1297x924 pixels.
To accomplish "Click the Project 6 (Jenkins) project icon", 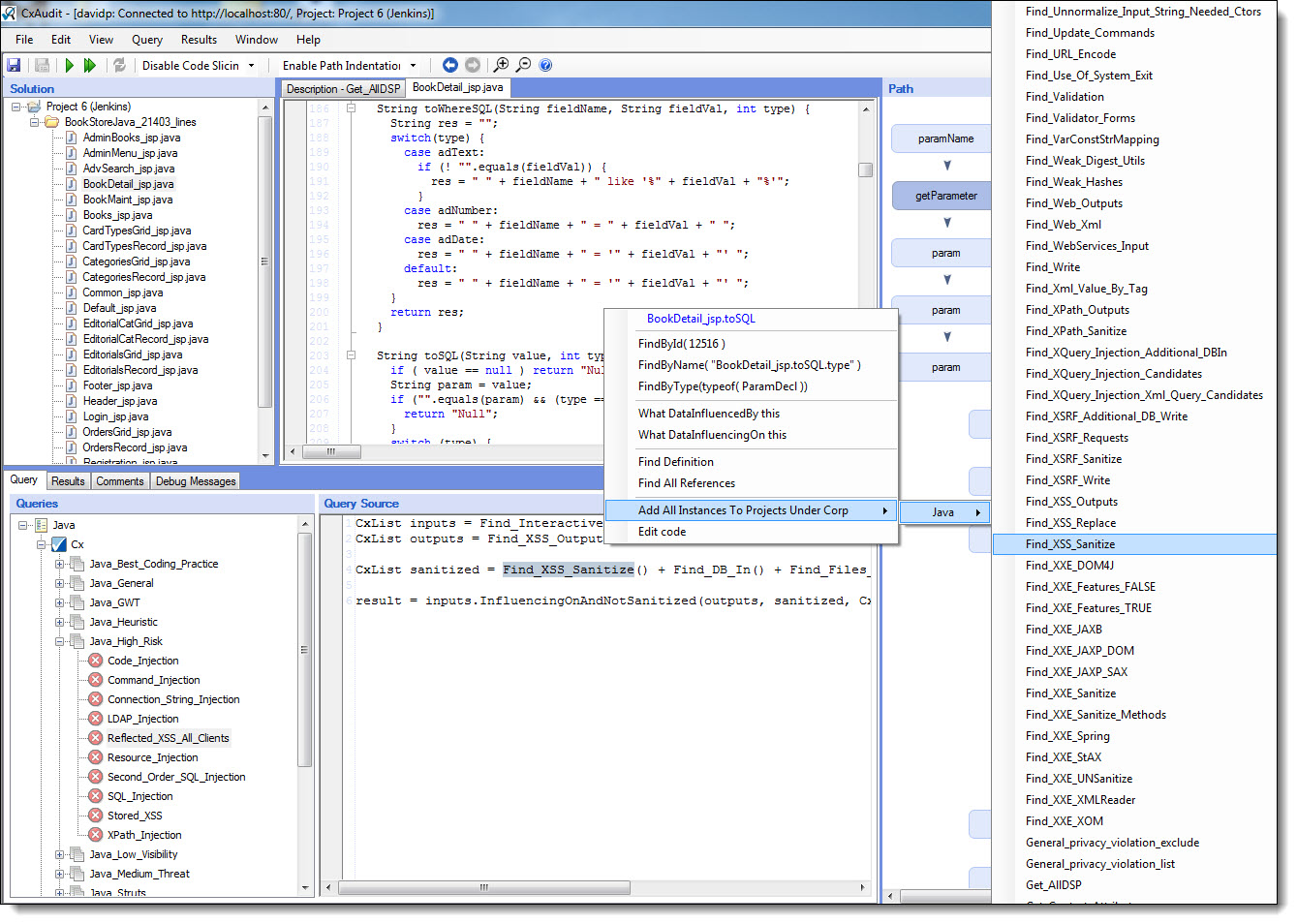I will 35,107.
